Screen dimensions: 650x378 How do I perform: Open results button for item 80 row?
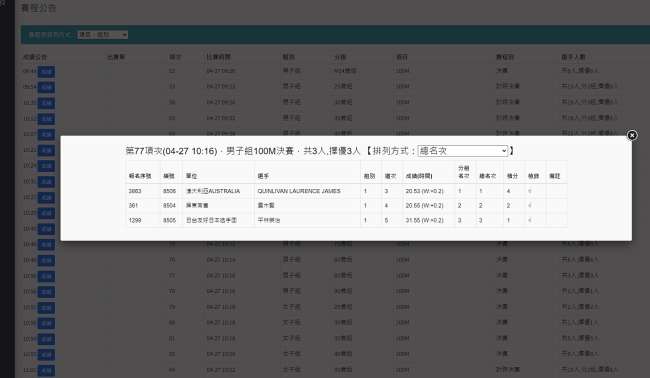pyautogui.click(x=46, y=323)
